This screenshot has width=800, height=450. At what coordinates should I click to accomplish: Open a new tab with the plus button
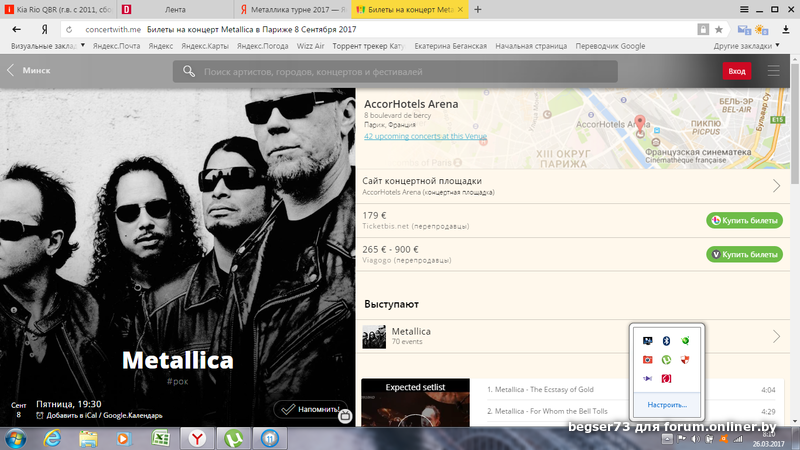click(x=478, y=9)
